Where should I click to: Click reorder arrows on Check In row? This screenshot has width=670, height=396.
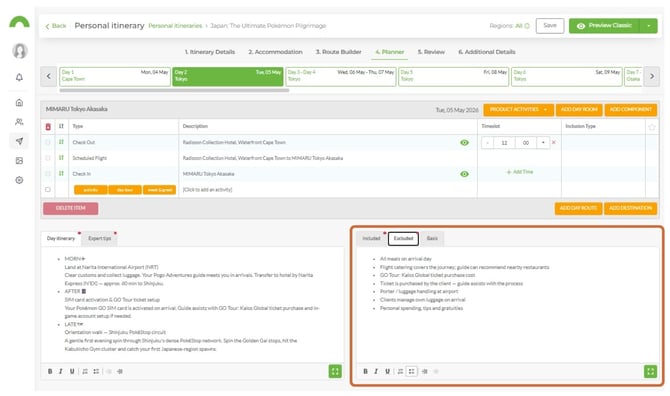61,173
